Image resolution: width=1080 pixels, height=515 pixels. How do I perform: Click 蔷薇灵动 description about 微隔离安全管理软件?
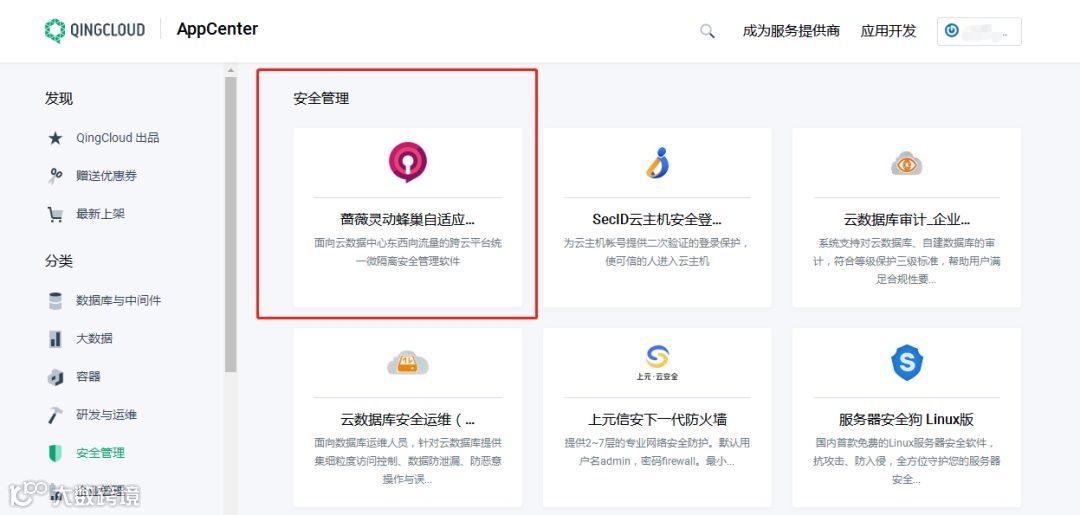click(408, 252)
